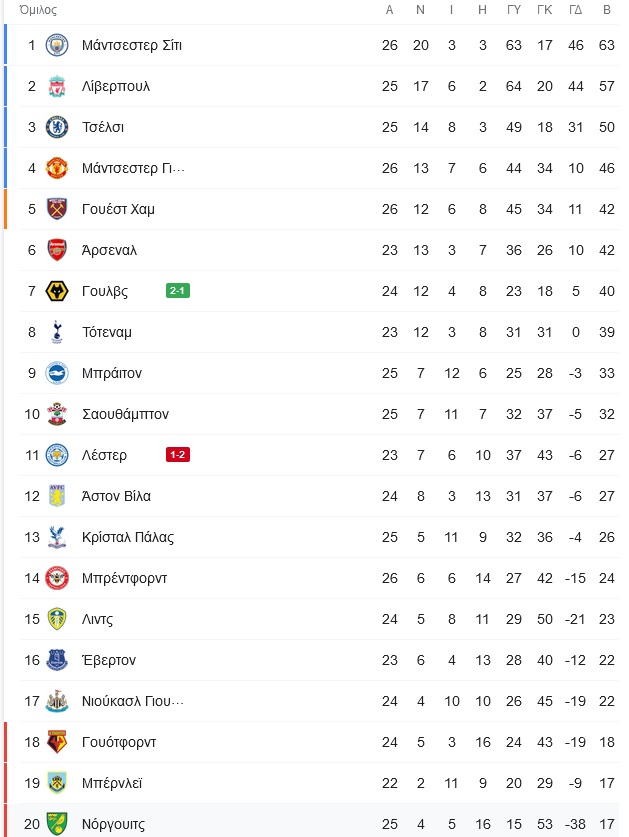Screen dimensions: 629x837
Task: Click the Μπρέντφορντ team name
Action: [124, 578]
